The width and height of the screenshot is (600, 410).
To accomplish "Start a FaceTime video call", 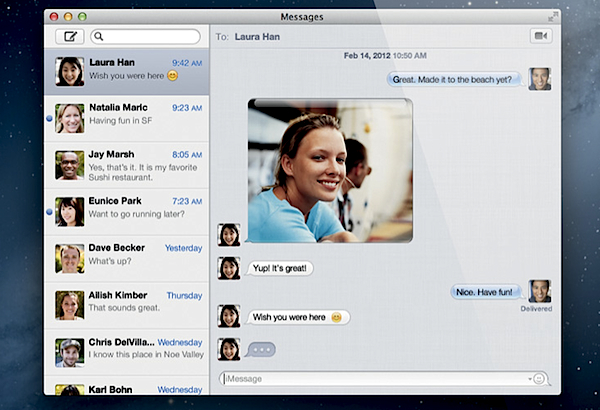I will [541, 36].
